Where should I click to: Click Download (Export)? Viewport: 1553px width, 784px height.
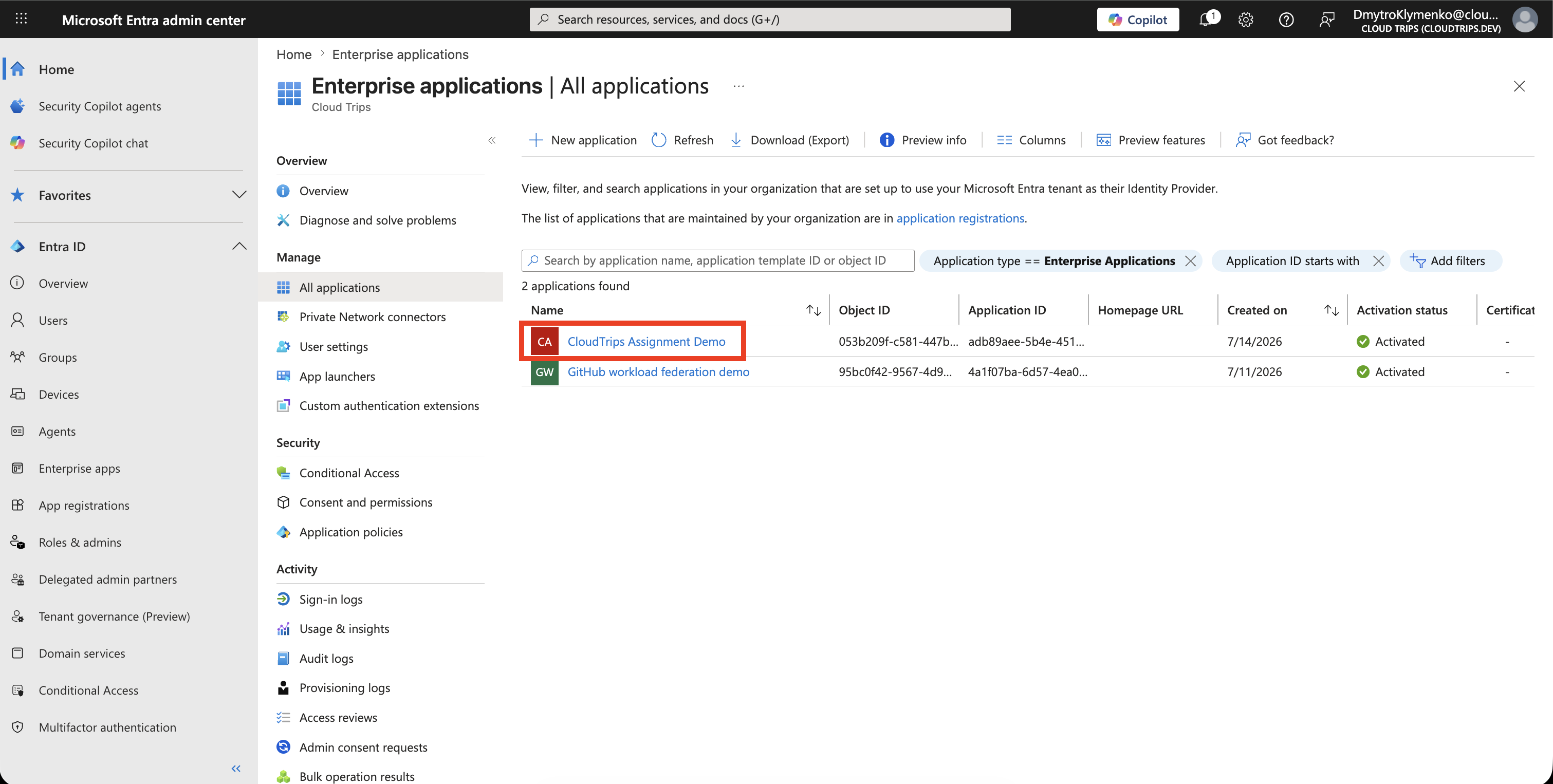pos(789,140)
